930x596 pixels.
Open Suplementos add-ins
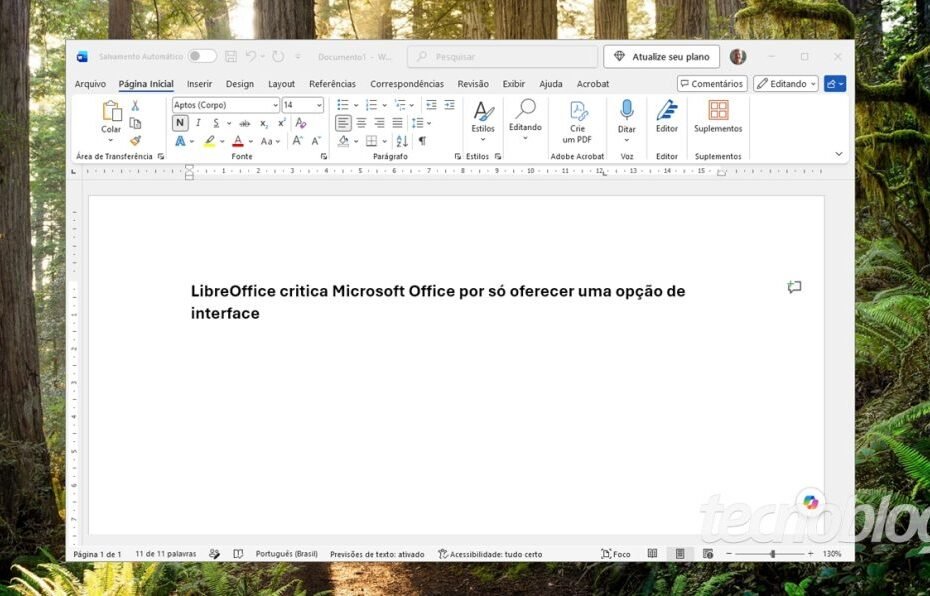(x=718, y=116)
